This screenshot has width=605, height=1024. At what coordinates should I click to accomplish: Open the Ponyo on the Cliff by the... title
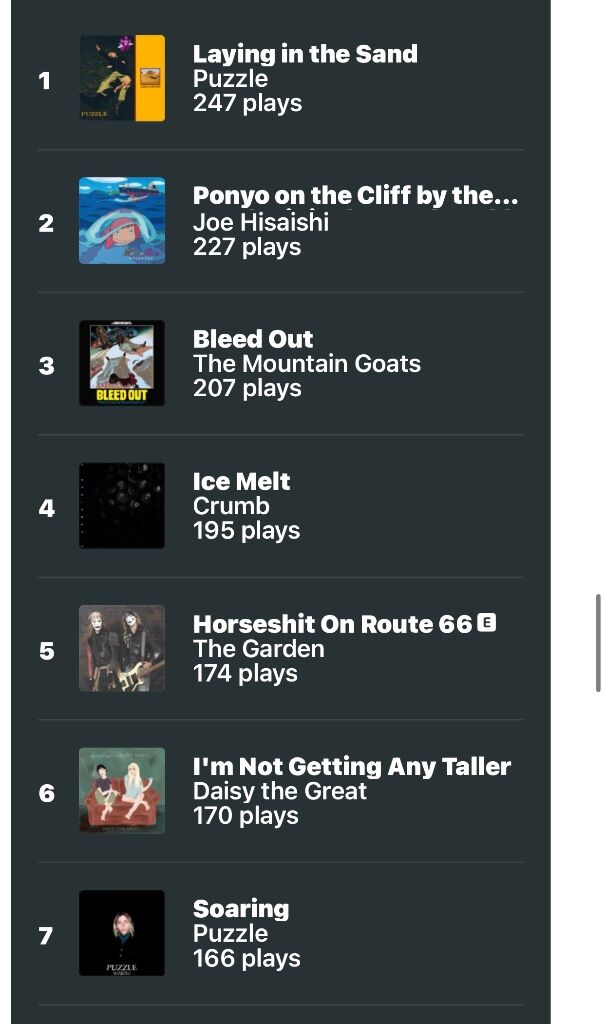coord(355,195)
